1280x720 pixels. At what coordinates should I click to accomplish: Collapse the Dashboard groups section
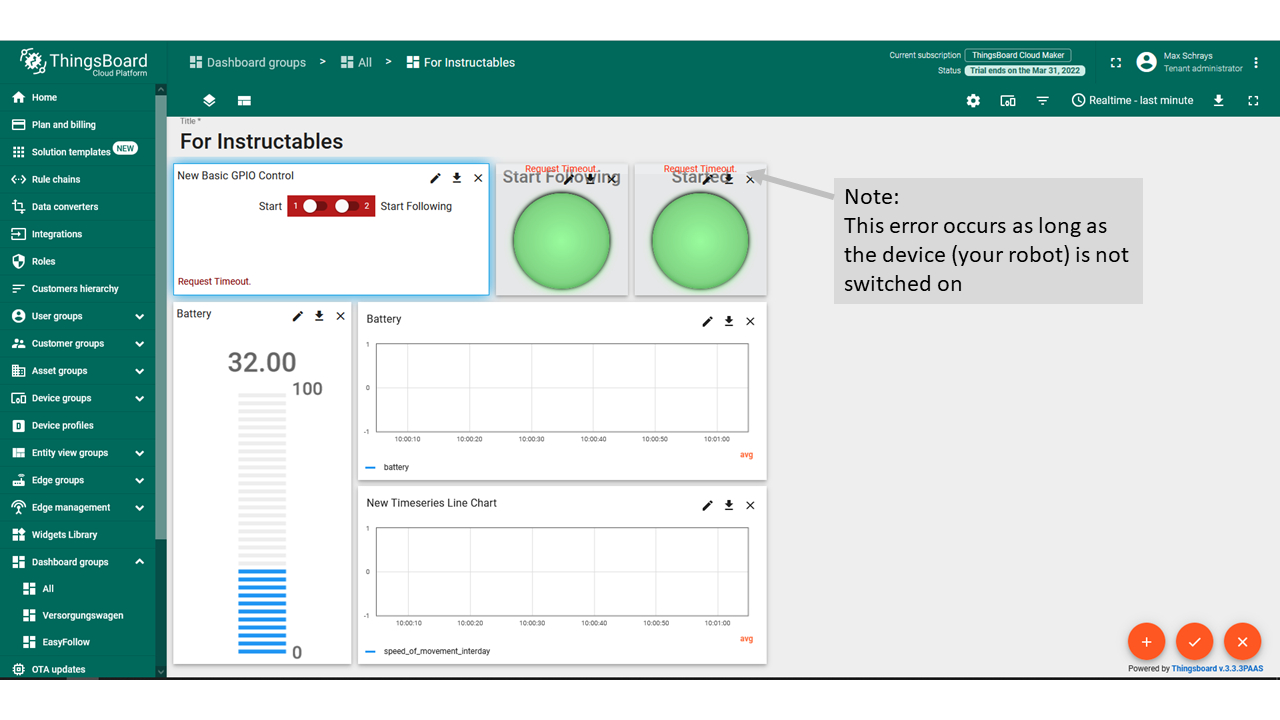(x=139, y=562)
